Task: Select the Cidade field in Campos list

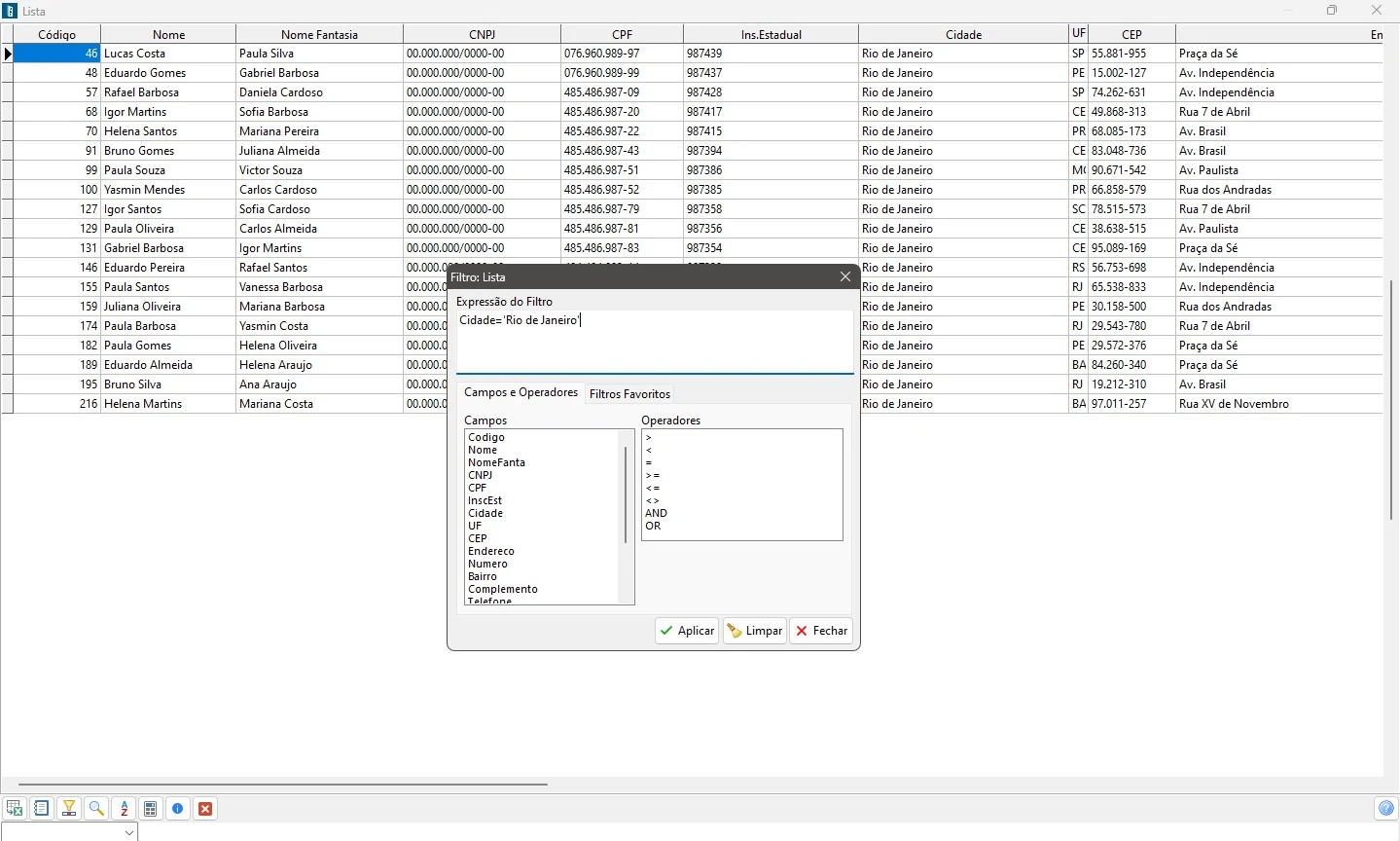Action: pos(486,514)
